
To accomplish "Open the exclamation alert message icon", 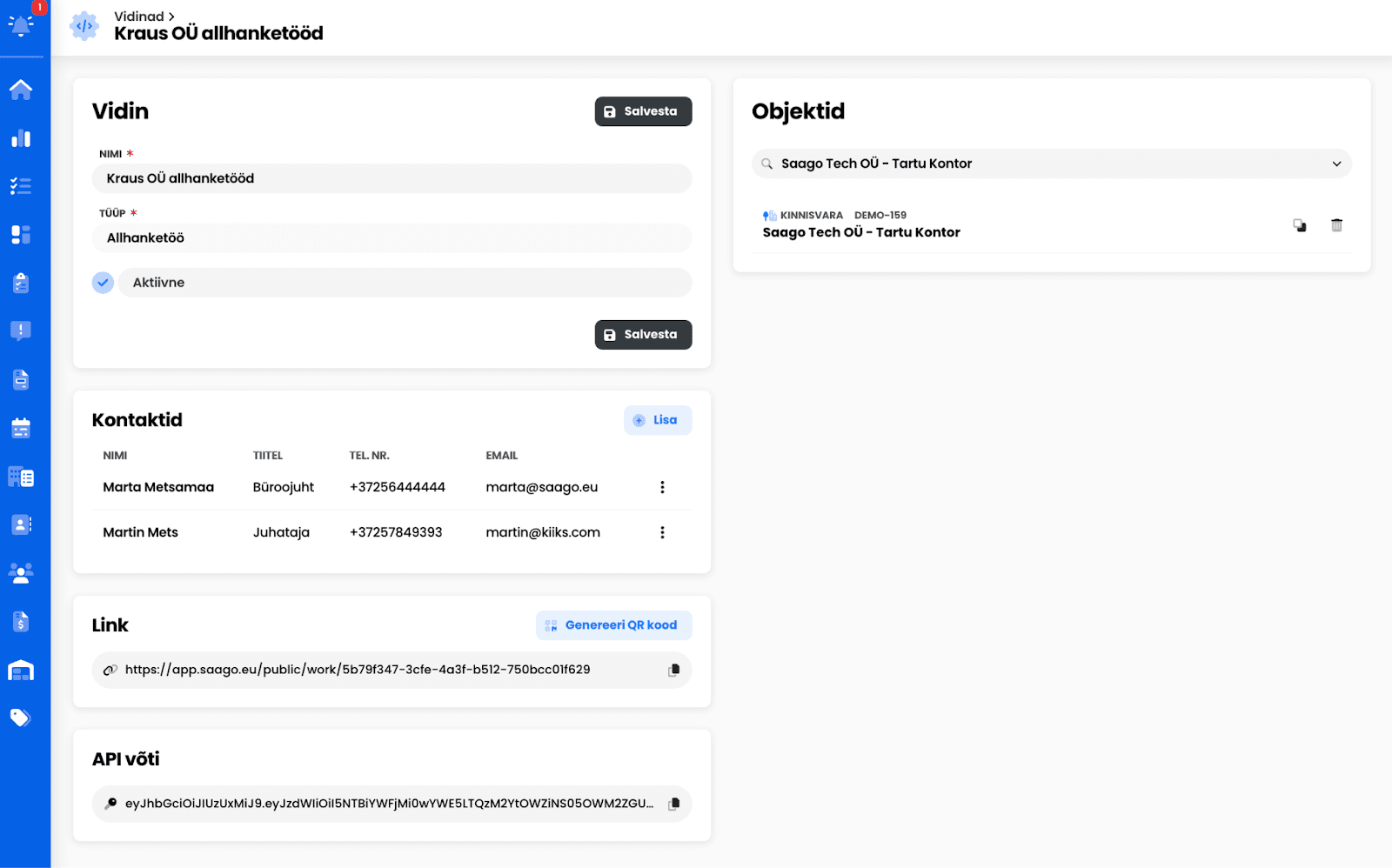I will [21, 331].
